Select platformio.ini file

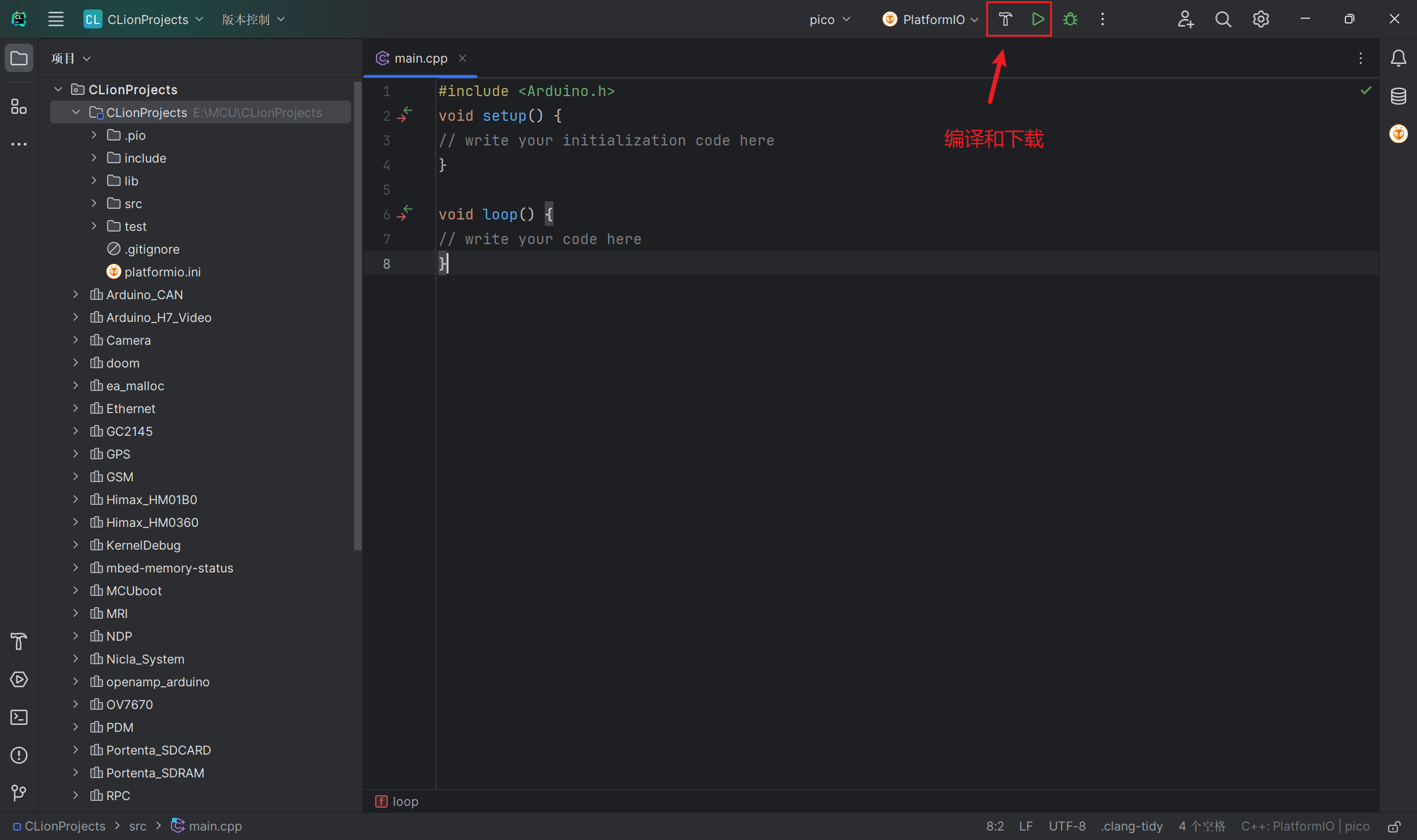163,271
